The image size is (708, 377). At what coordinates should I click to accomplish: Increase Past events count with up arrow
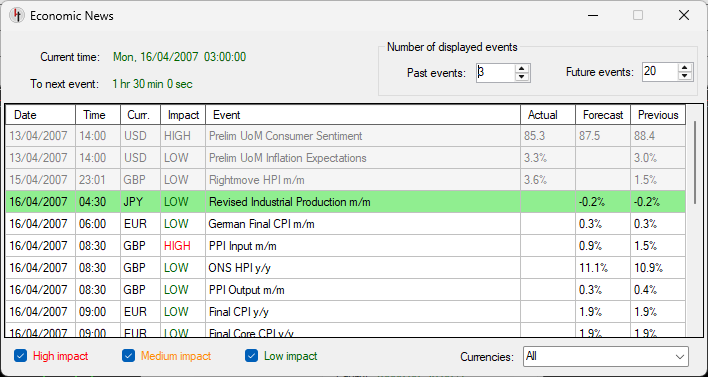coord(522,68)
